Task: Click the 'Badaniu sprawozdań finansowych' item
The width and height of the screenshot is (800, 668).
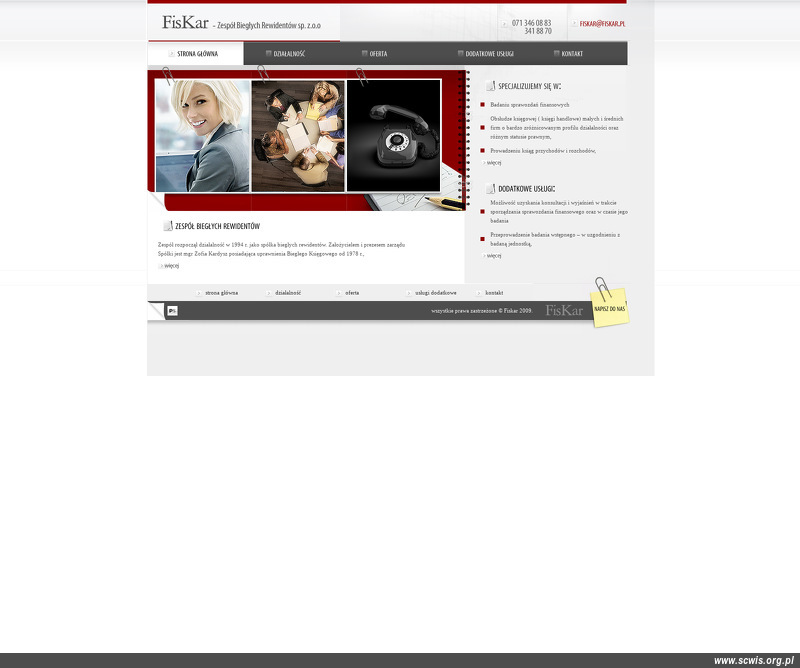Action: pyautogui.click(x=530, y=105)
